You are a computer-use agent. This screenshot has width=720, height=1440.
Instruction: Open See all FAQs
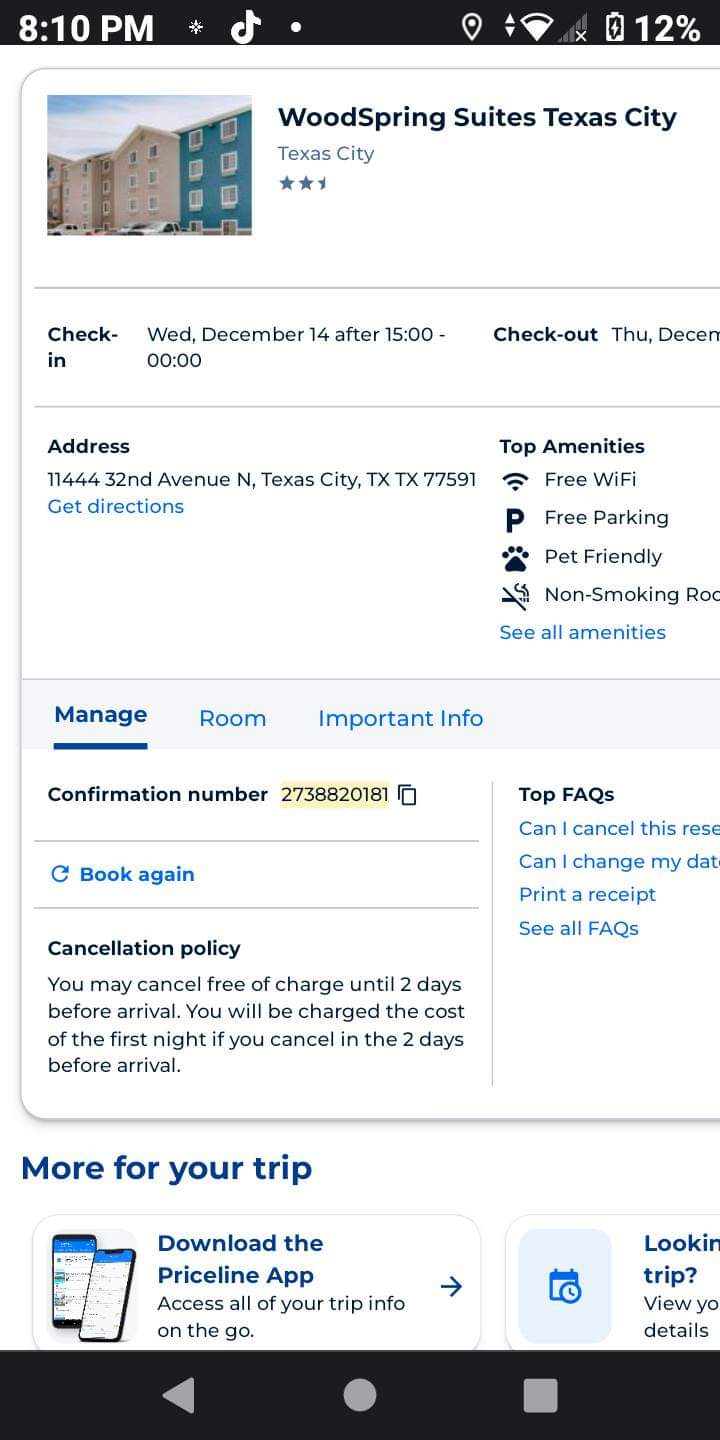578,927
